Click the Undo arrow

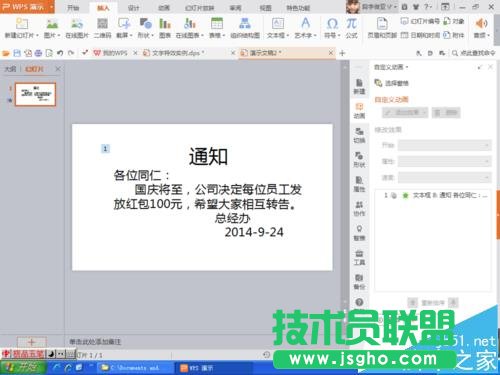click(60, 53)
